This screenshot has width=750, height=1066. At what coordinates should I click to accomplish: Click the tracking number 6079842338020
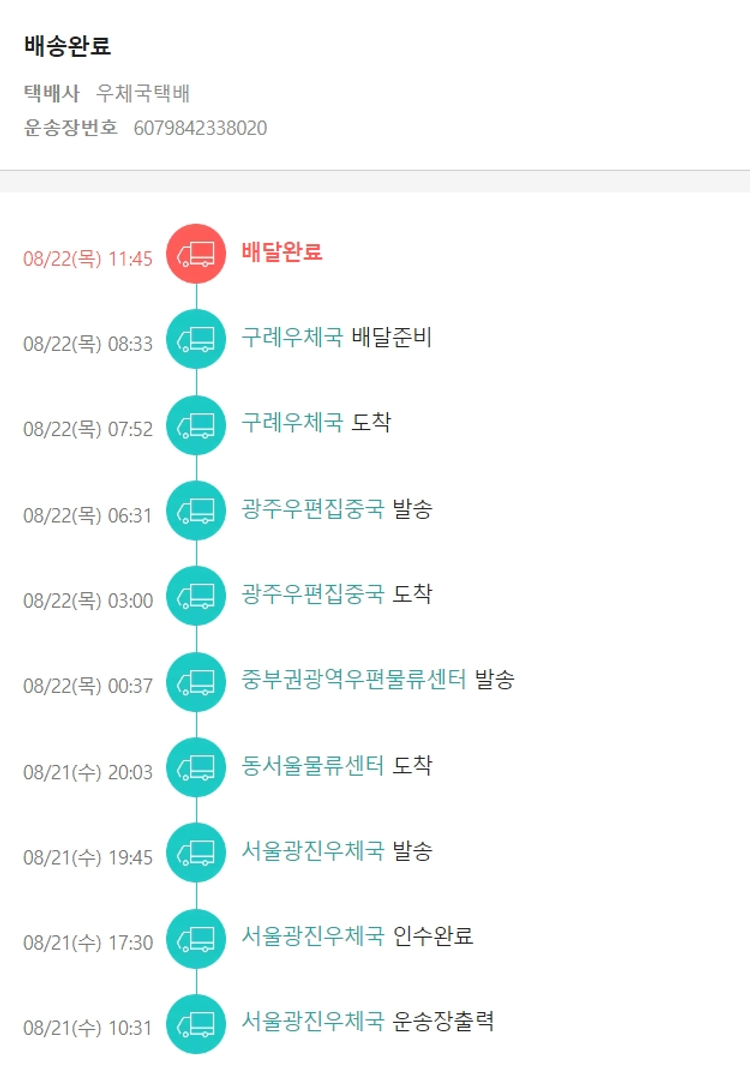200,128
